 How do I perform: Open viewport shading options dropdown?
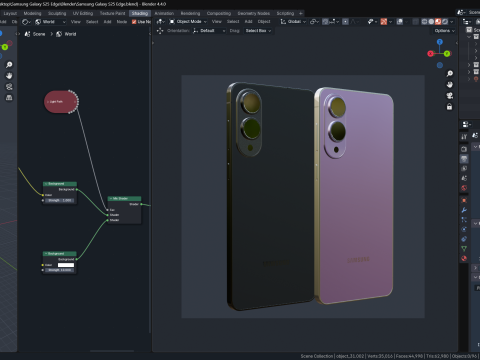pyautogui.click(x=452, y=21)
